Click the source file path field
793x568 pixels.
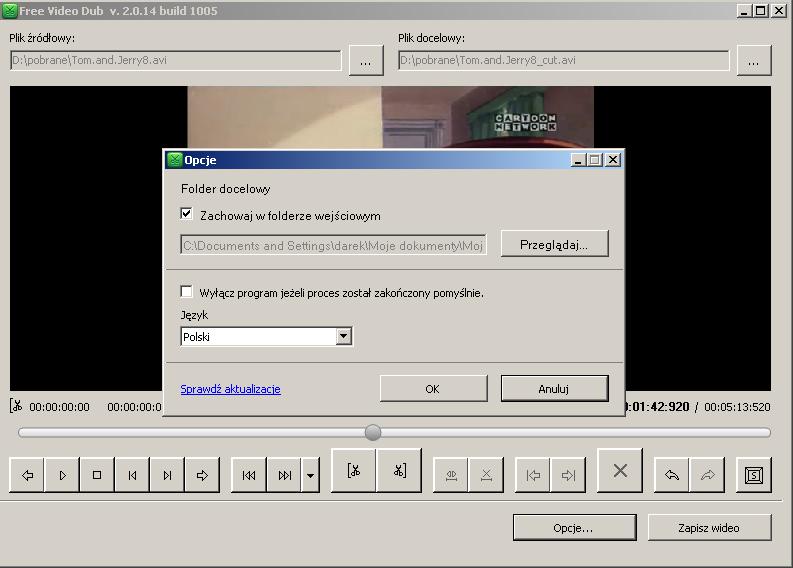[x=175, y=60]
